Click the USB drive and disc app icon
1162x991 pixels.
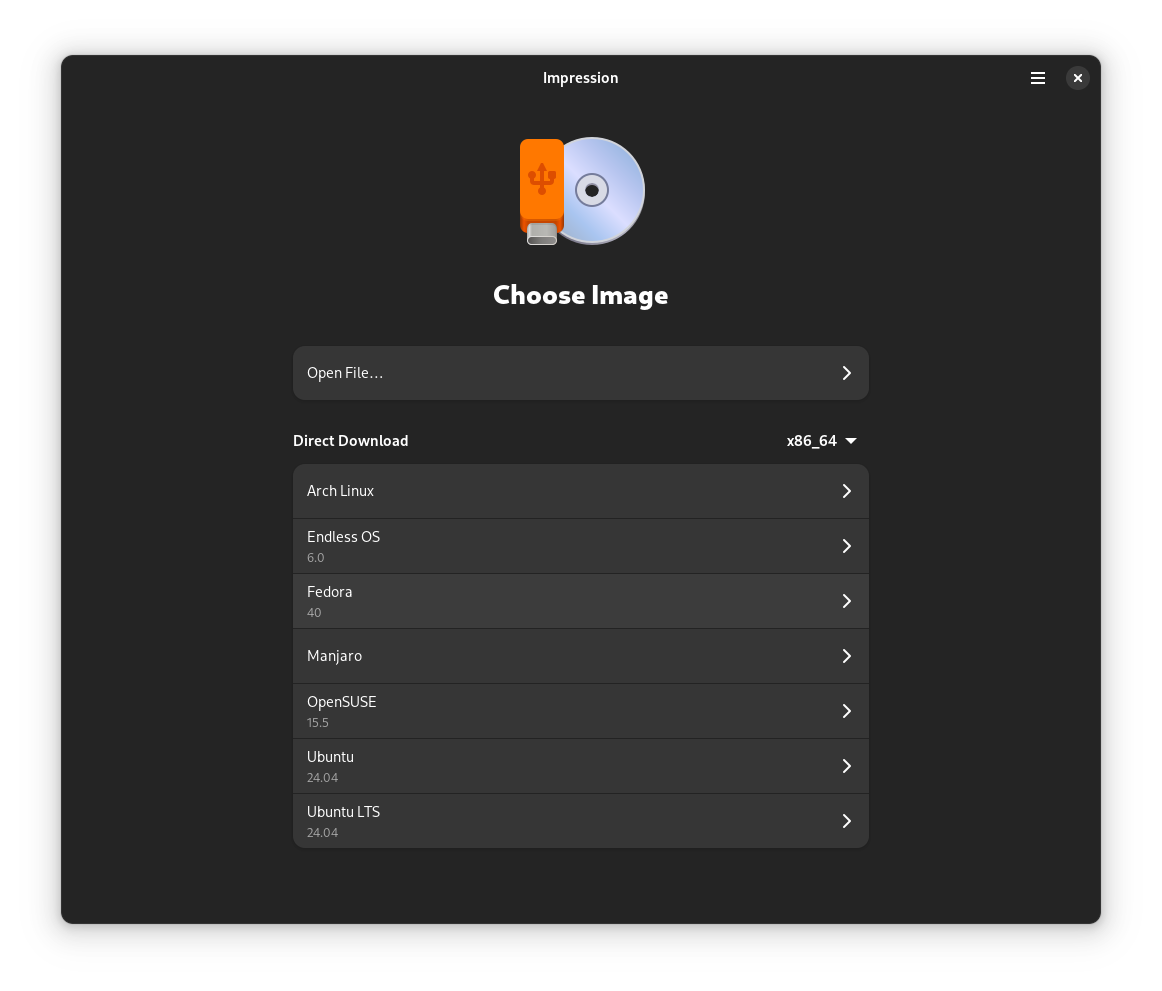pos(581,191)
